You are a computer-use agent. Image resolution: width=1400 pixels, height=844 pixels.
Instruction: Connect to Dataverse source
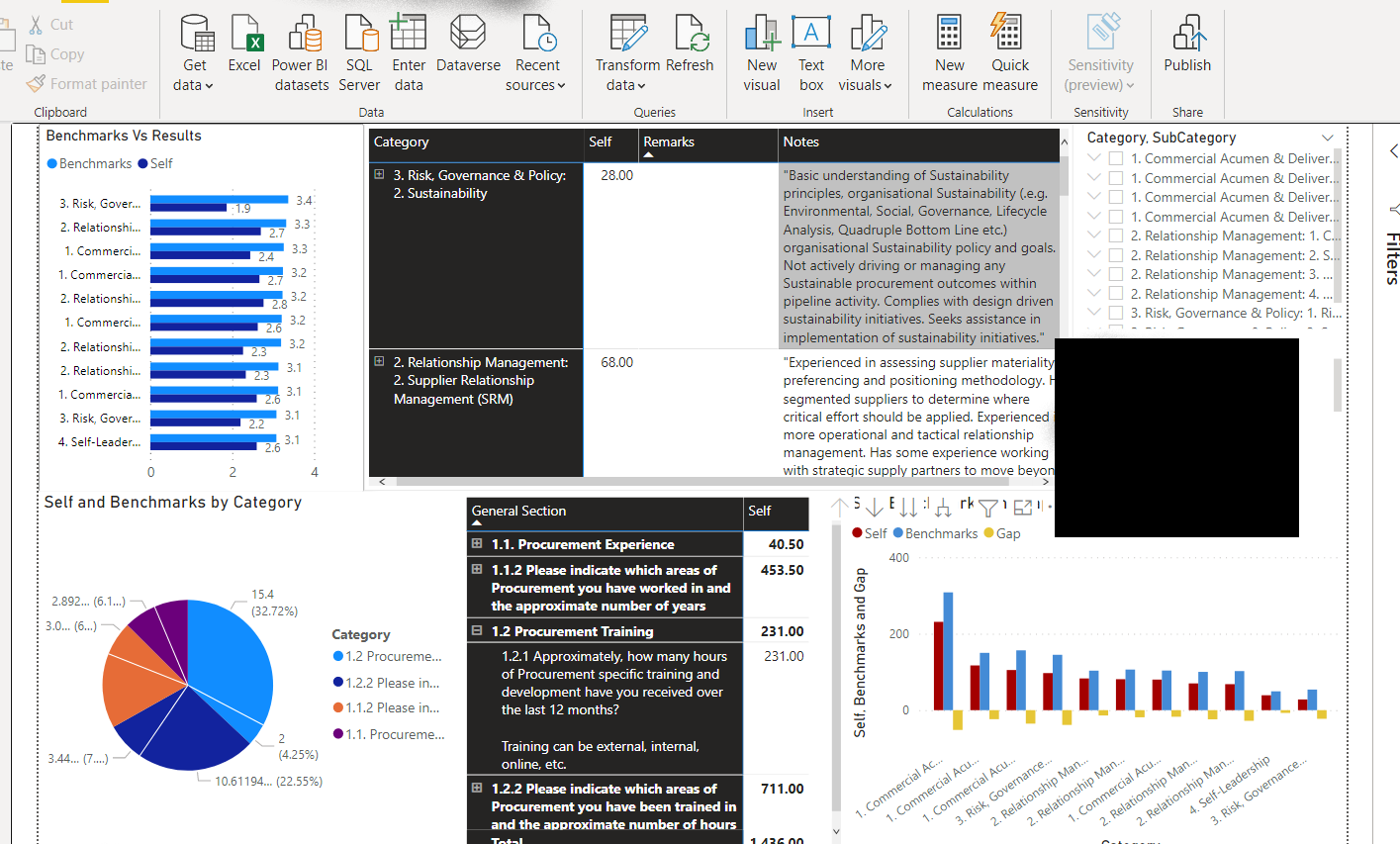coord(468,46)
